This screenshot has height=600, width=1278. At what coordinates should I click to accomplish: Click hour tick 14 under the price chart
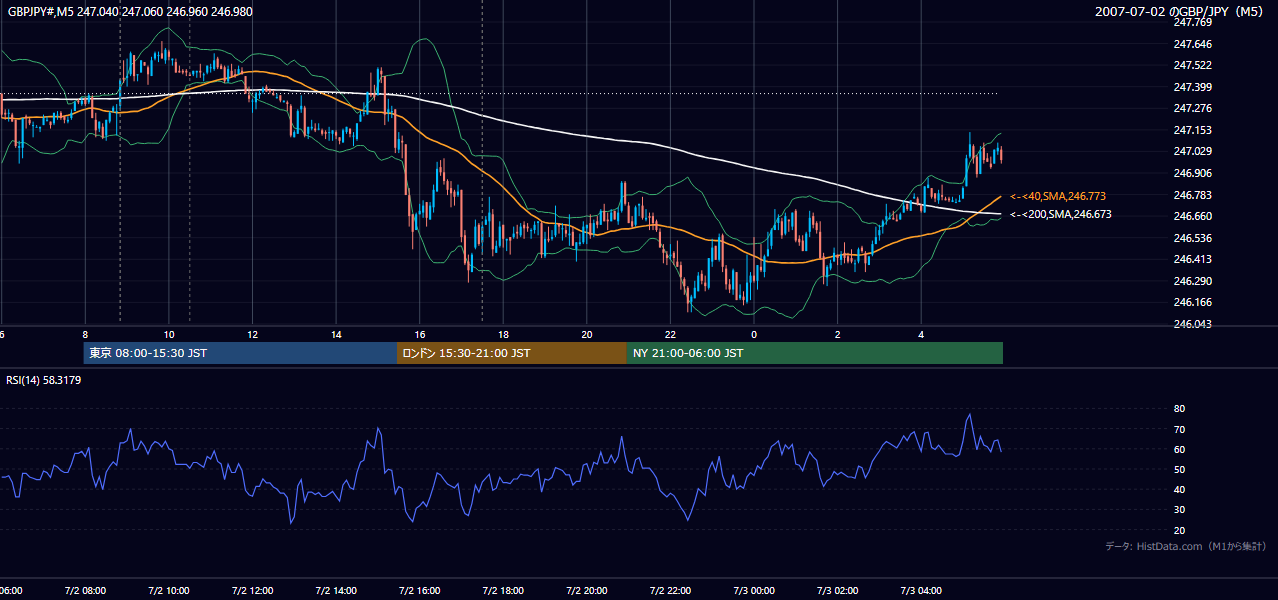coord(336,335)
